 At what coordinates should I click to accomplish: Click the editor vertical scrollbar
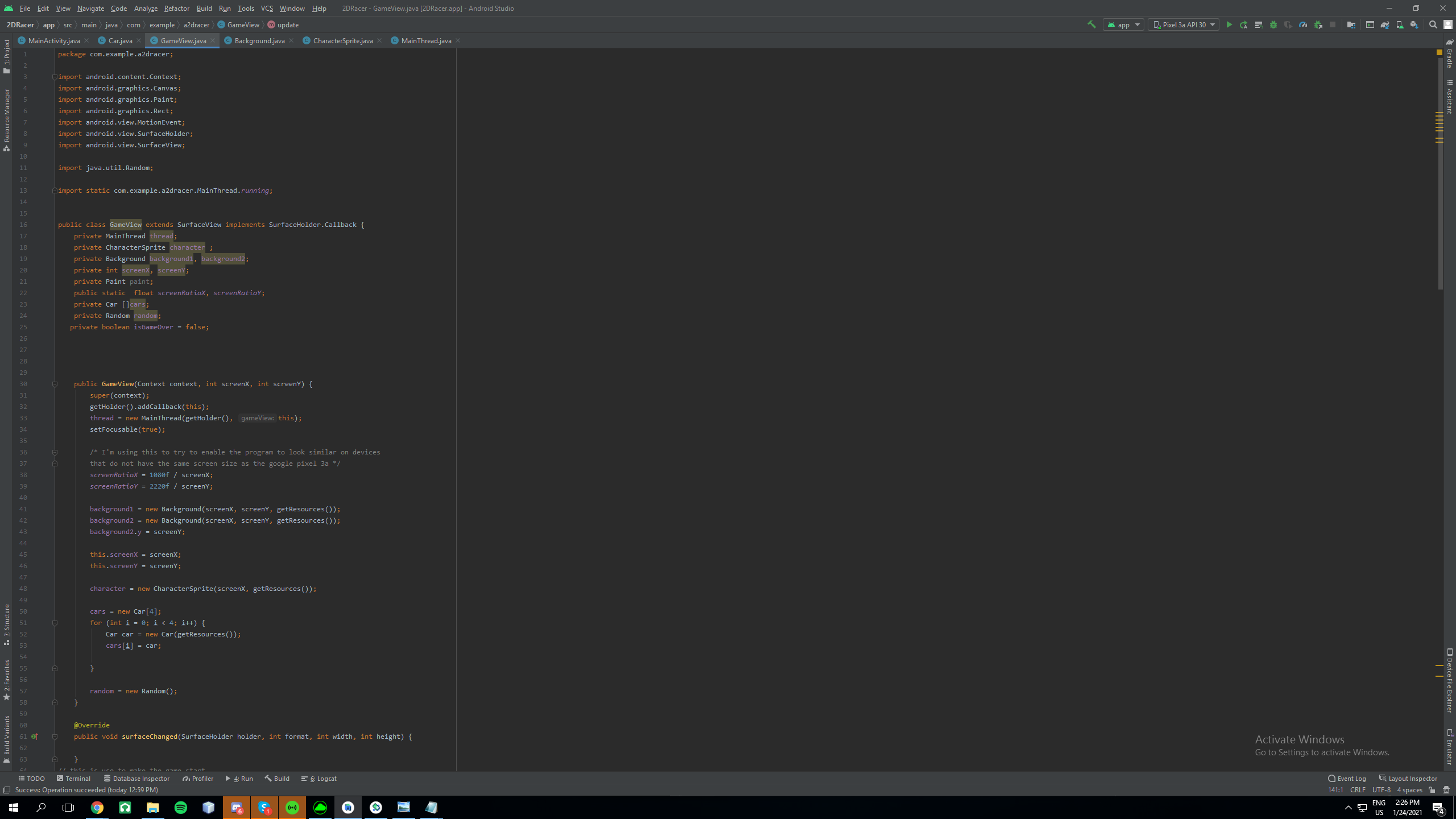pyautogui.click(x=1440, y=227)
